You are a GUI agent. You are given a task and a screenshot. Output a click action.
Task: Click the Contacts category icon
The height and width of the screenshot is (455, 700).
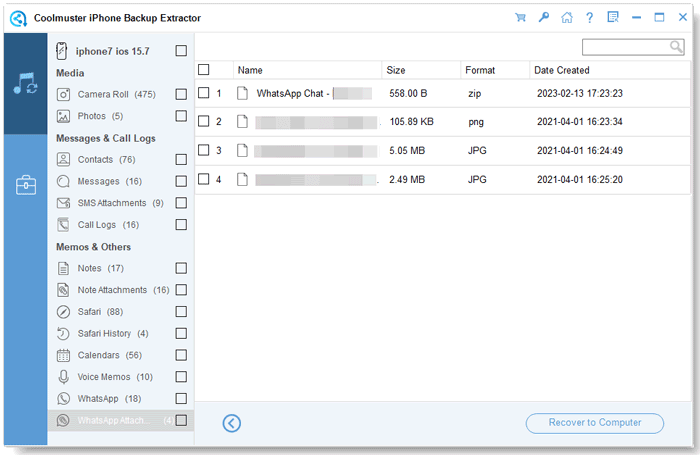coord(63,159)
